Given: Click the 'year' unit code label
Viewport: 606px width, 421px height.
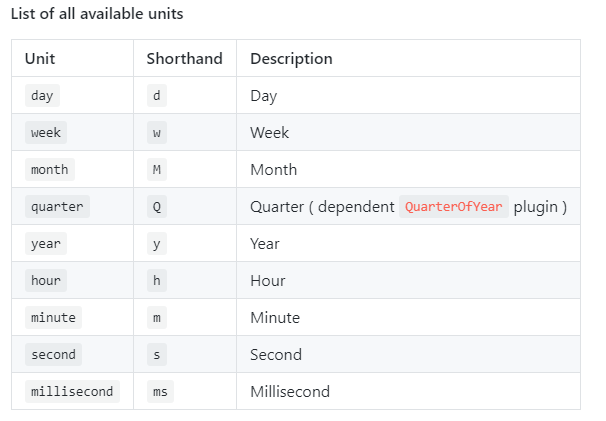Looking at the screenshot, I should click(x=46, y=244).
